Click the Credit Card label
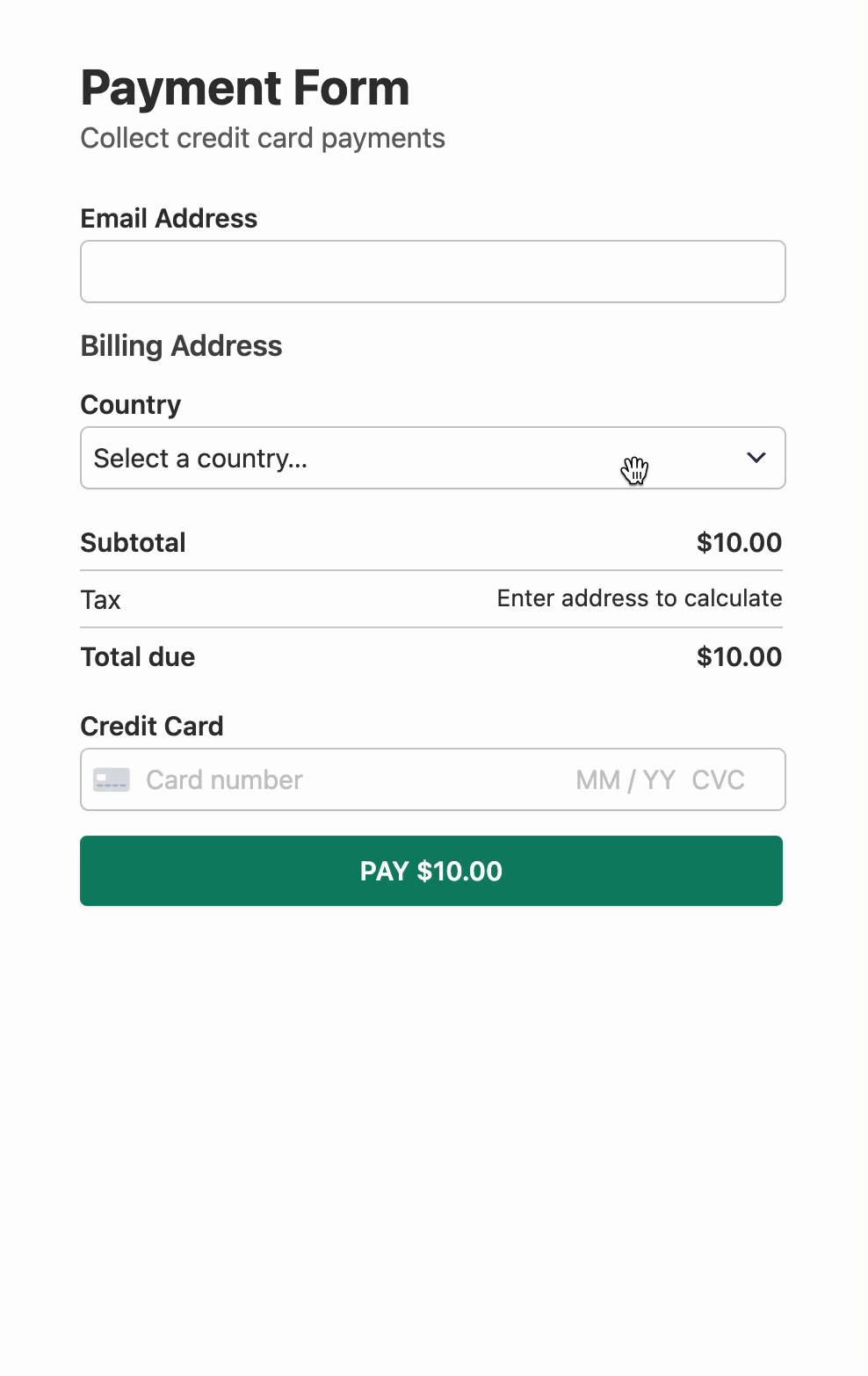The width and height of the screenshot is (868, 1376). 152,727
